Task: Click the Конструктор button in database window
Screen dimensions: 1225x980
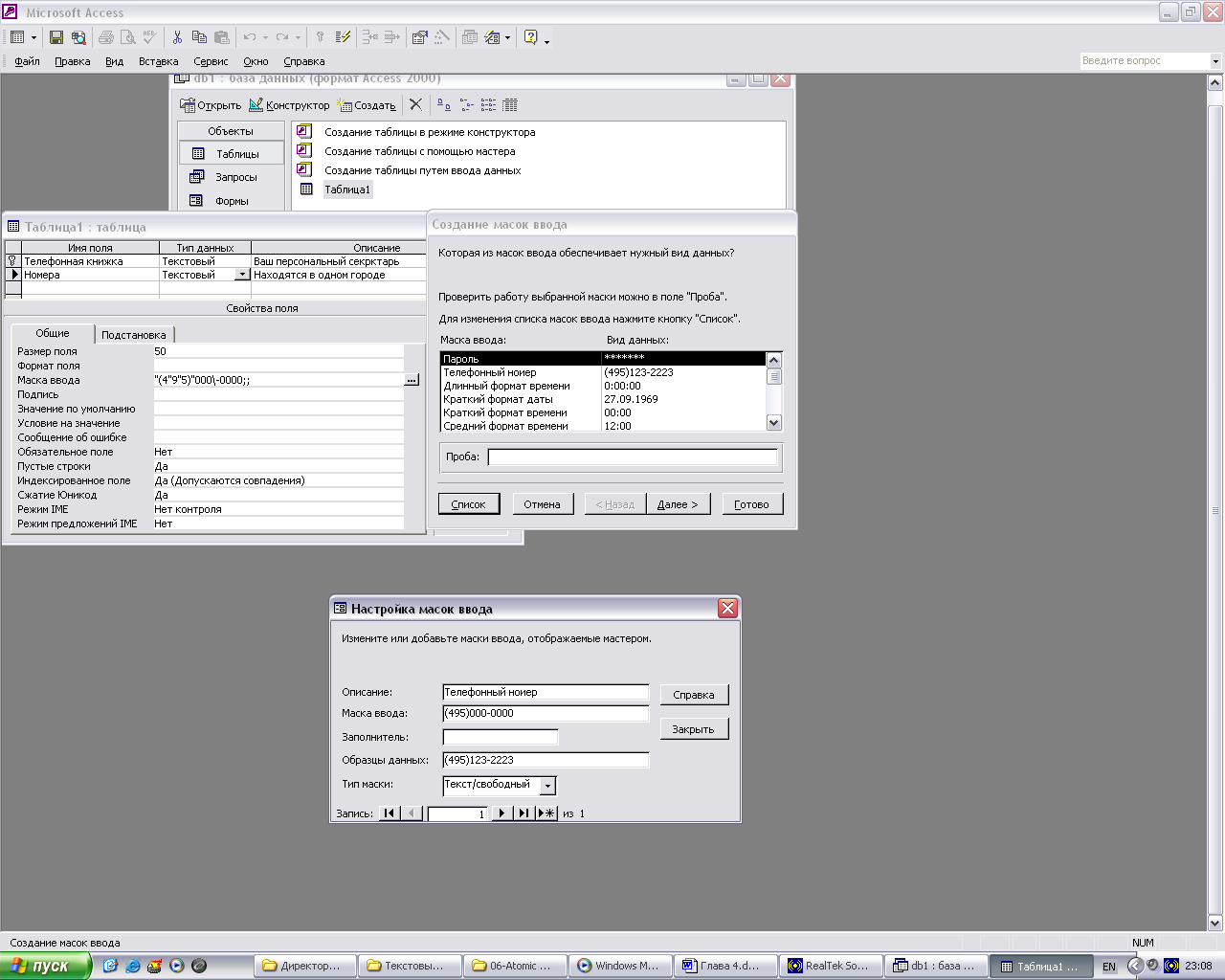Action: pos(289,105)
